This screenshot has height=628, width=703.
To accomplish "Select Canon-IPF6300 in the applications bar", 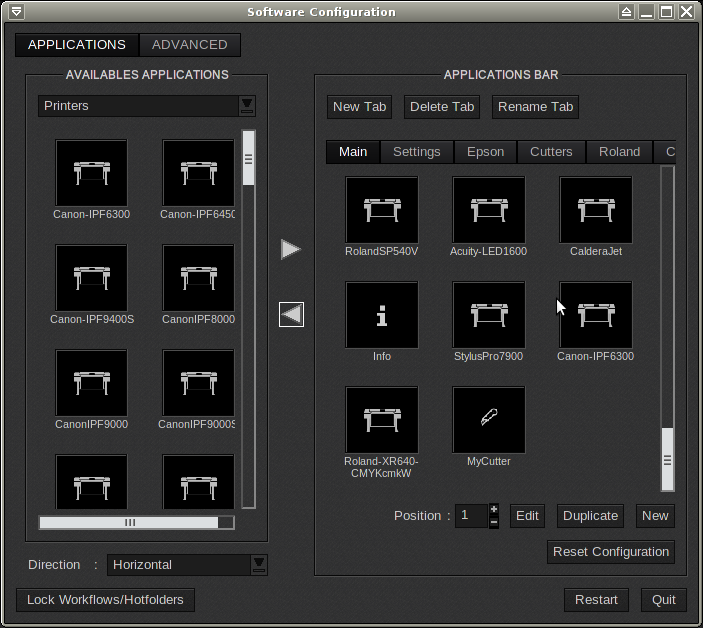I will coord(596,315).
